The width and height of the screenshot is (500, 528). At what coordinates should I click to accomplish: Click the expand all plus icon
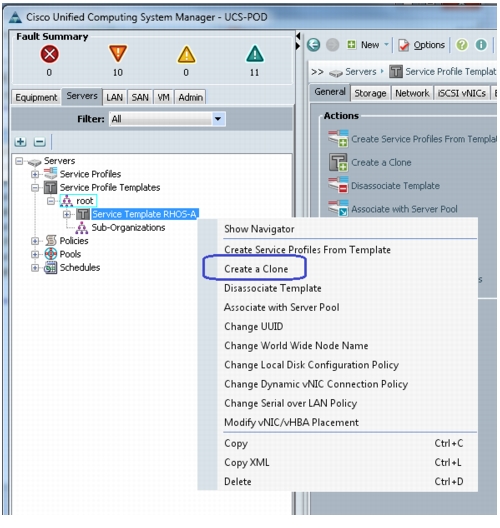pyautogui.click(x=21, y=142)
